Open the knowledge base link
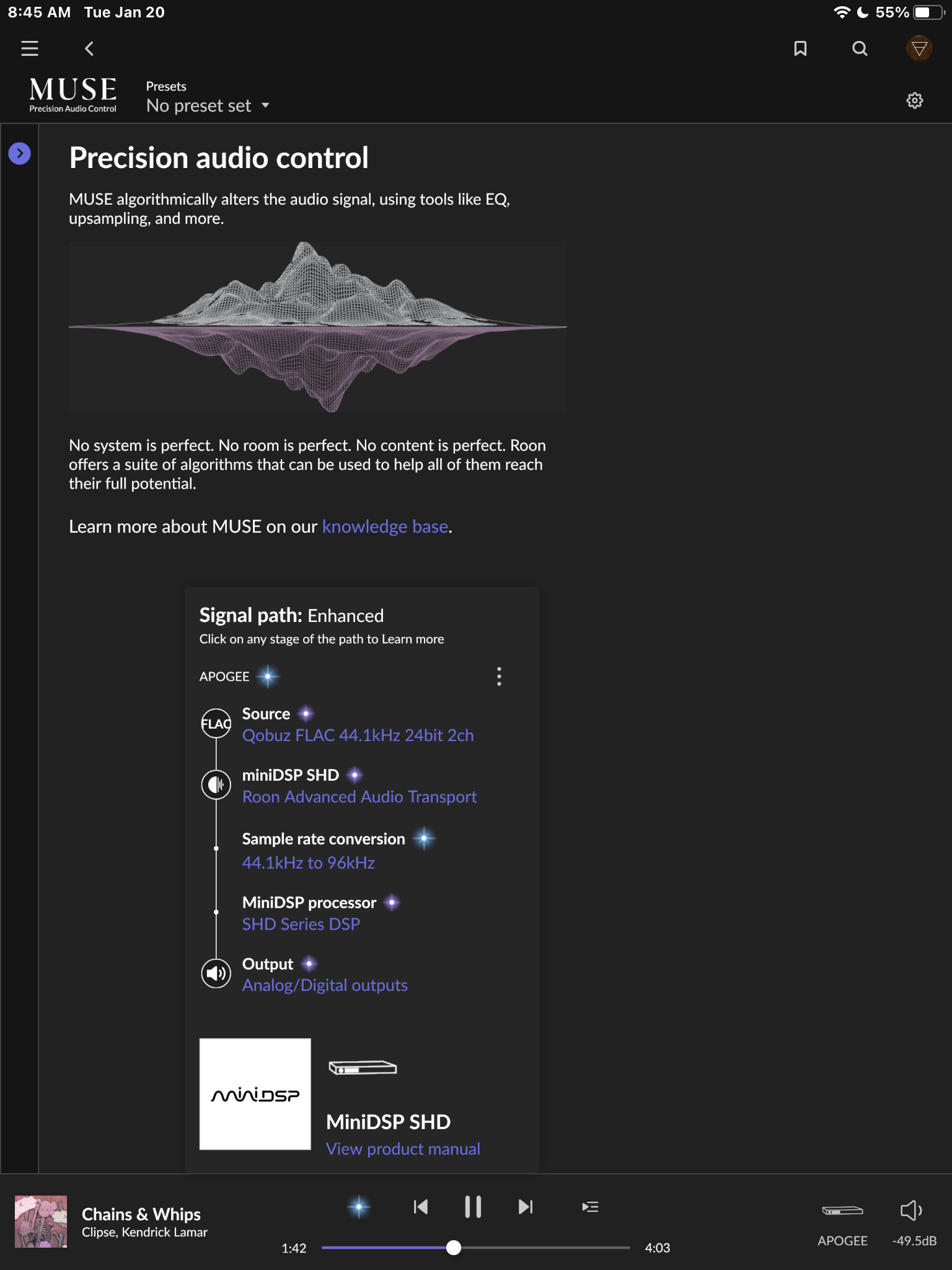 (x=385, y=526)
